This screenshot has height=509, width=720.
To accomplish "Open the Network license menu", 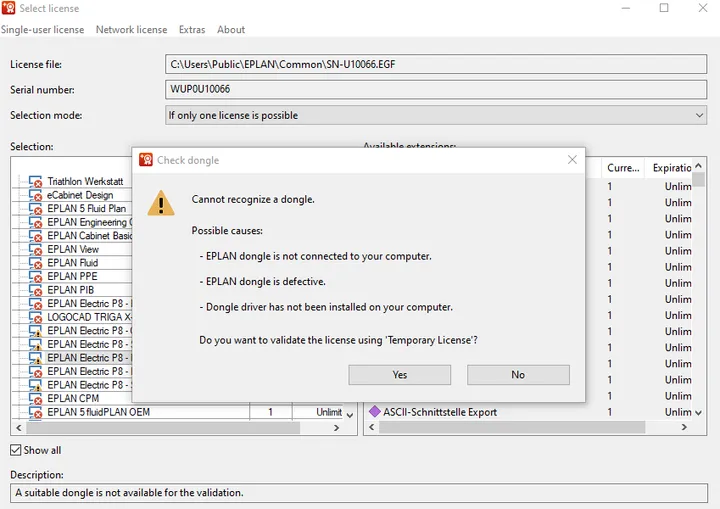I will 131,30.
